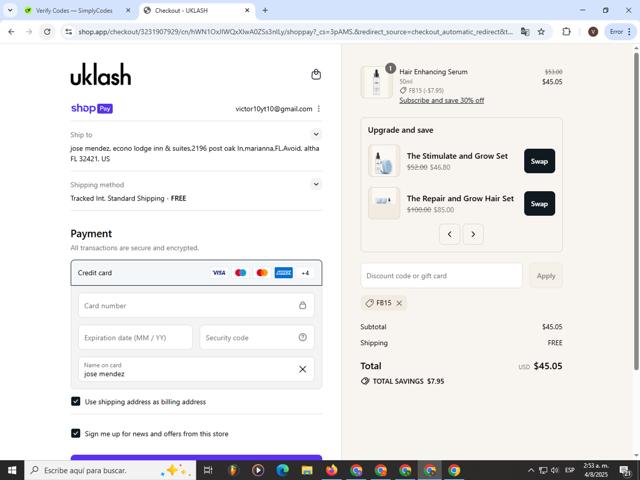The width and height of the screenshot is (640, 480).
Task: Click the Repair and Grow Hair Set thumbnail
Action: coord(384,203)
